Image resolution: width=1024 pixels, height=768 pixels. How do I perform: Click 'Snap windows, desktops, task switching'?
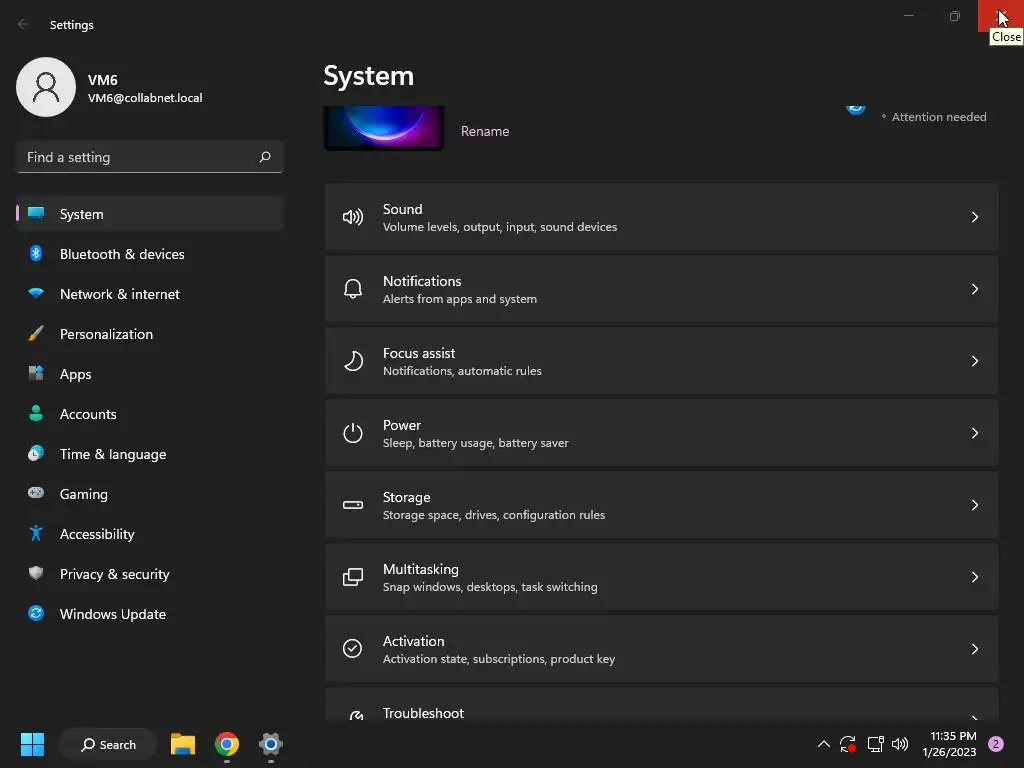point(490,586)
